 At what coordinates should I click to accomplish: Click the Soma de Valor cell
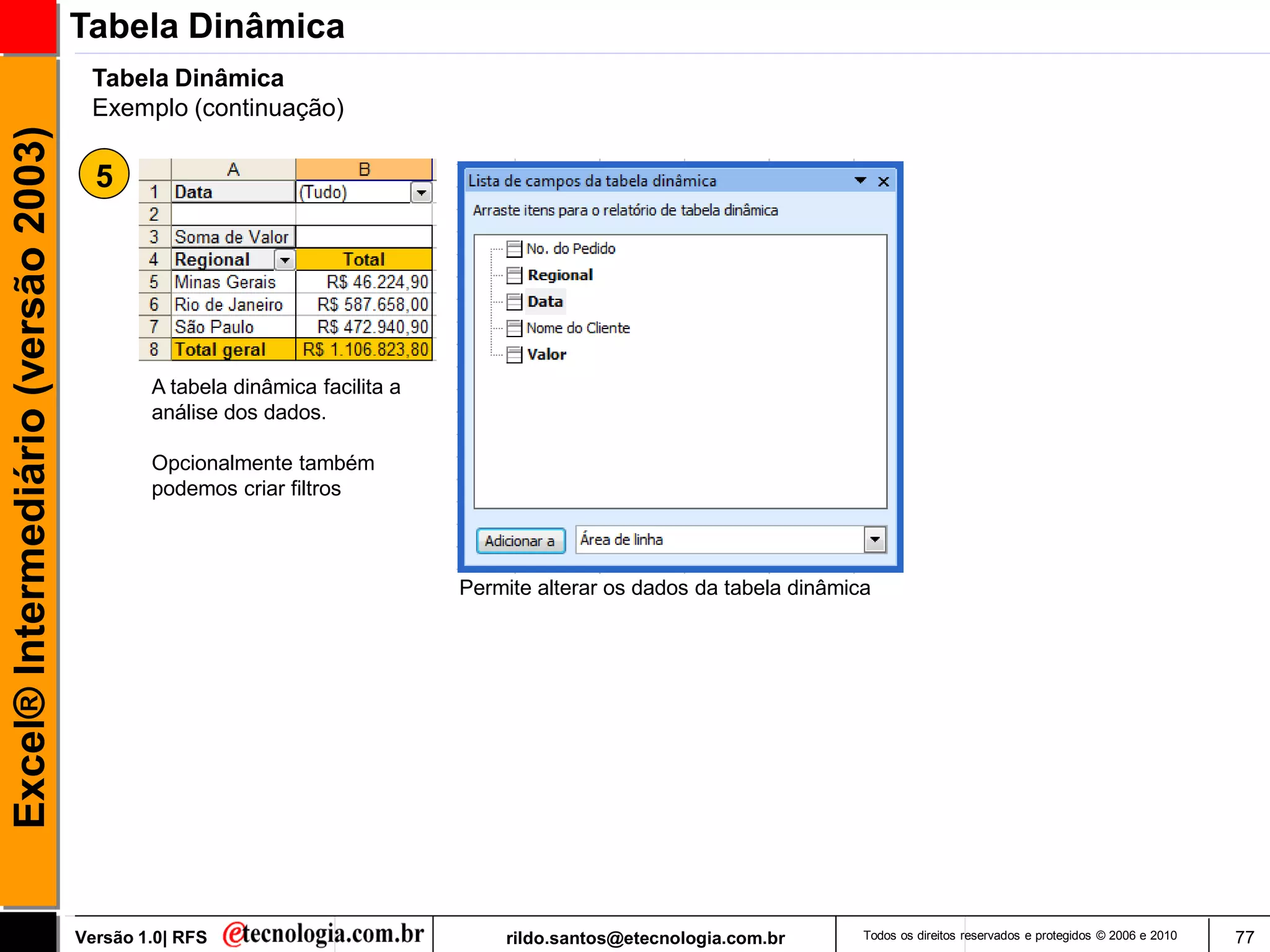233,237
